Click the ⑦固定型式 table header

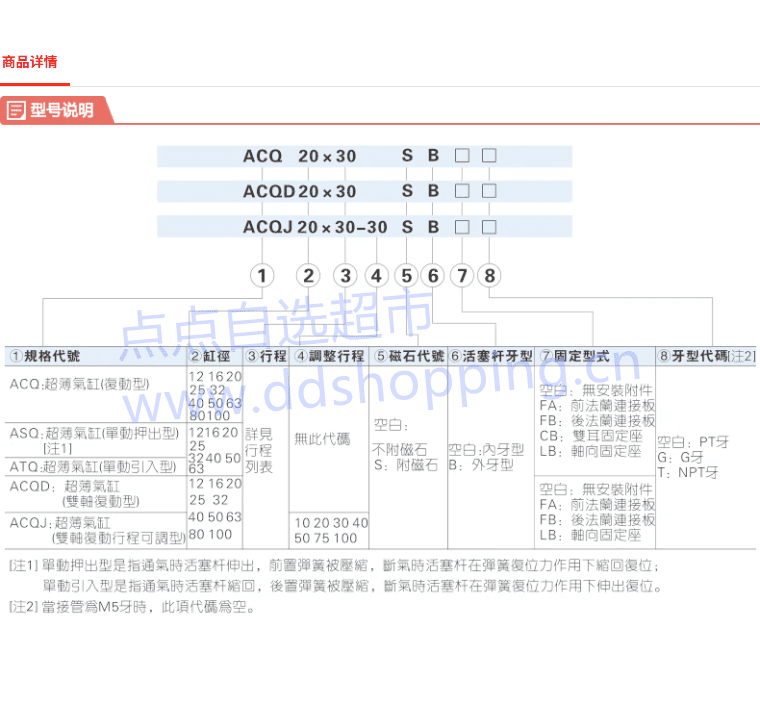click(x=574, y=356)
